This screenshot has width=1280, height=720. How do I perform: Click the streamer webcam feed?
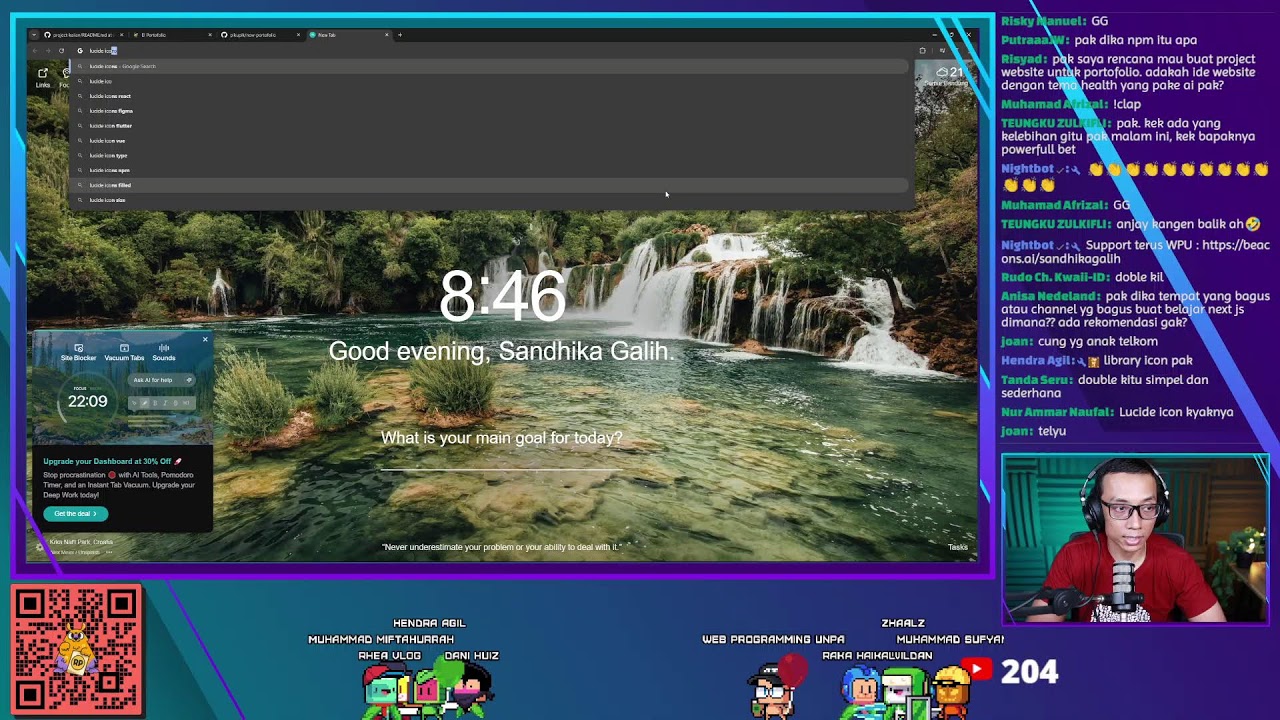1135,540
